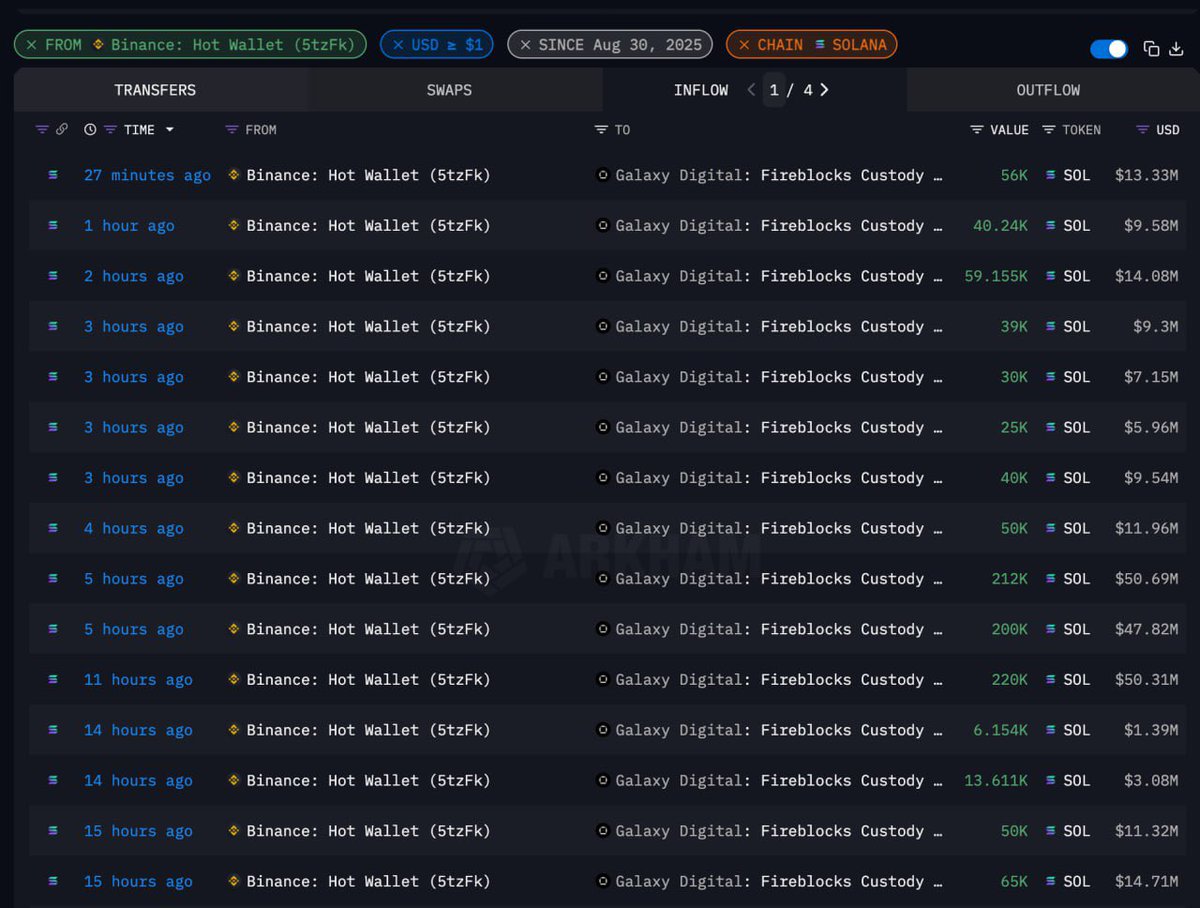Click the 220K value cell
This screenshot has width=1200, height=908.
point(1009,680)
